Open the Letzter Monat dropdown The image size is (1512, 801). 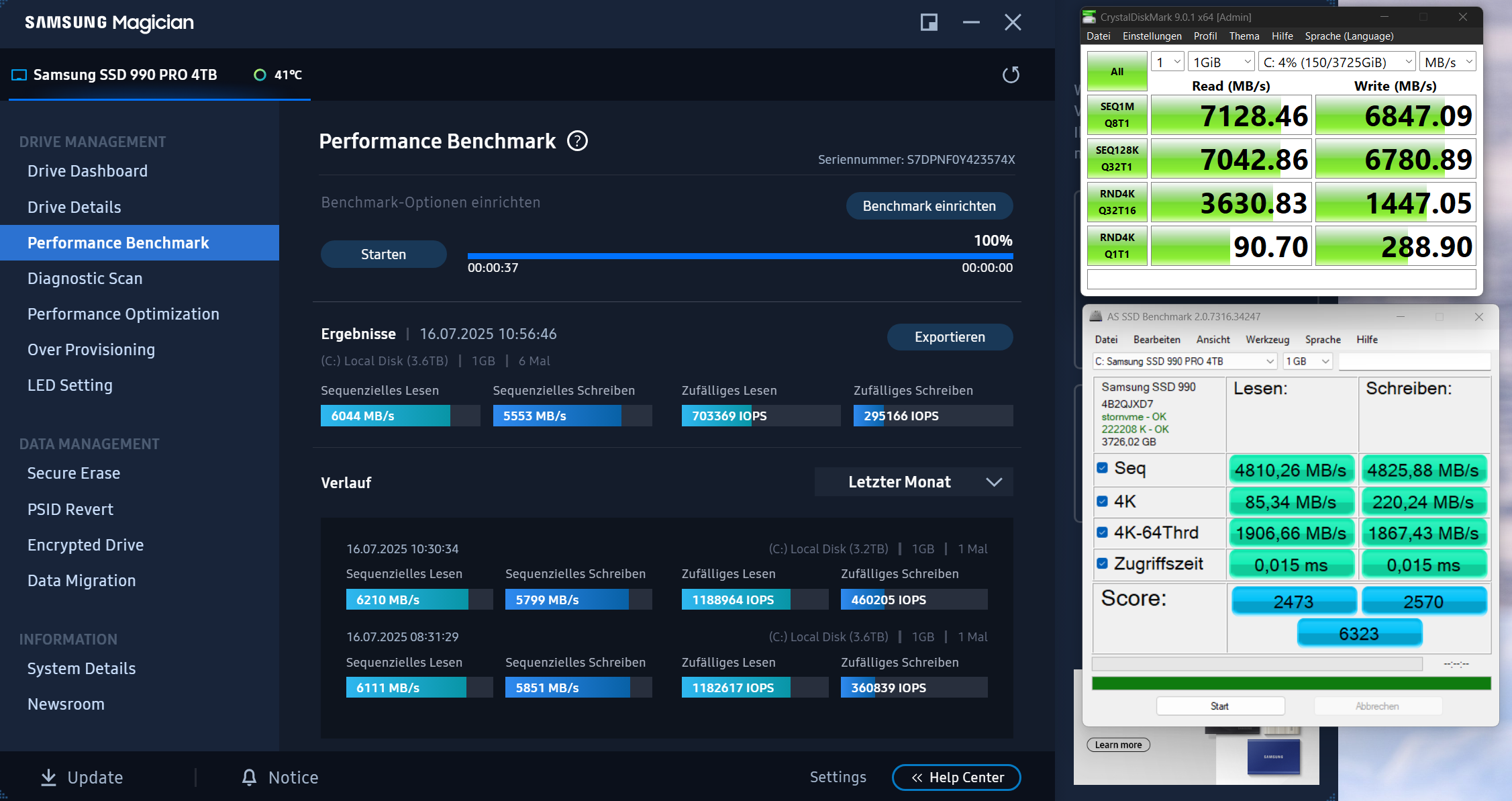pyautogui.click(x=913, y=481)
